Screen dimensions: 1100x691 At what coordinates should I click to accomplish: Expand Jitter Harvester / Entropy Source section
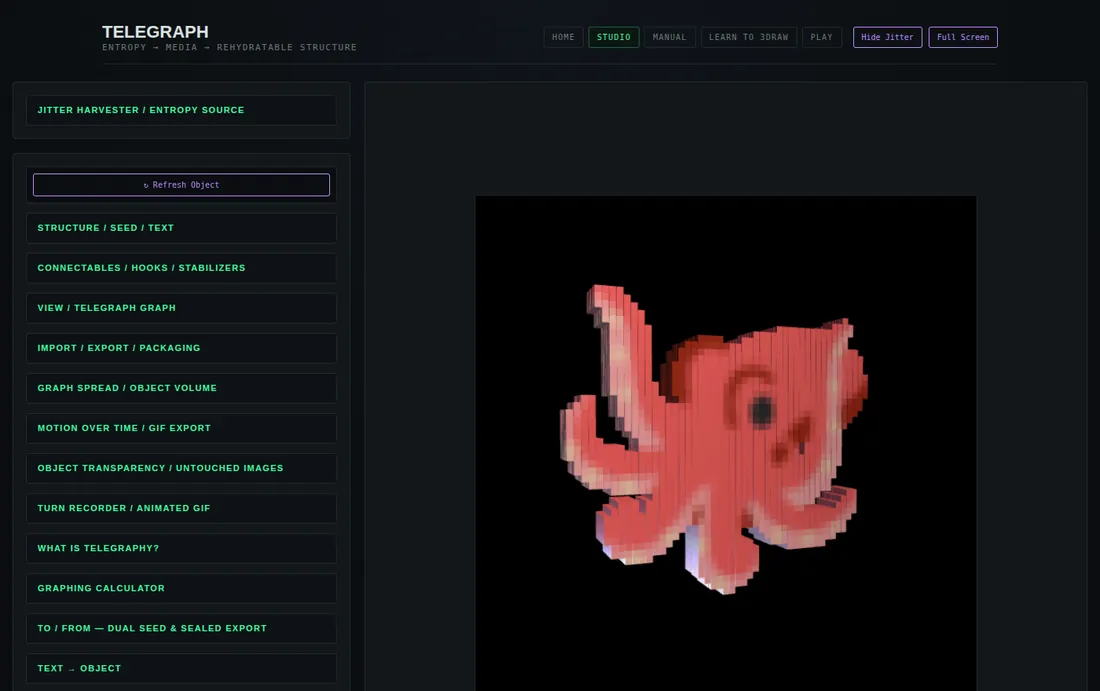(x=181, y=110)
